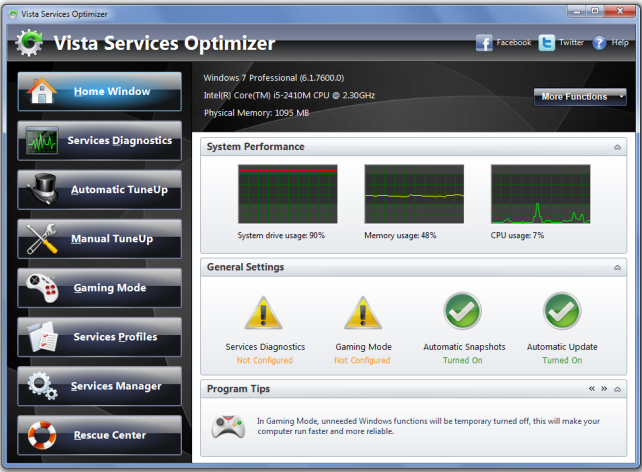This screenshot has height=472, width=642.
Task: Click the Physical Memory: 1095 MB text
Action: click(x=256, y=113)
